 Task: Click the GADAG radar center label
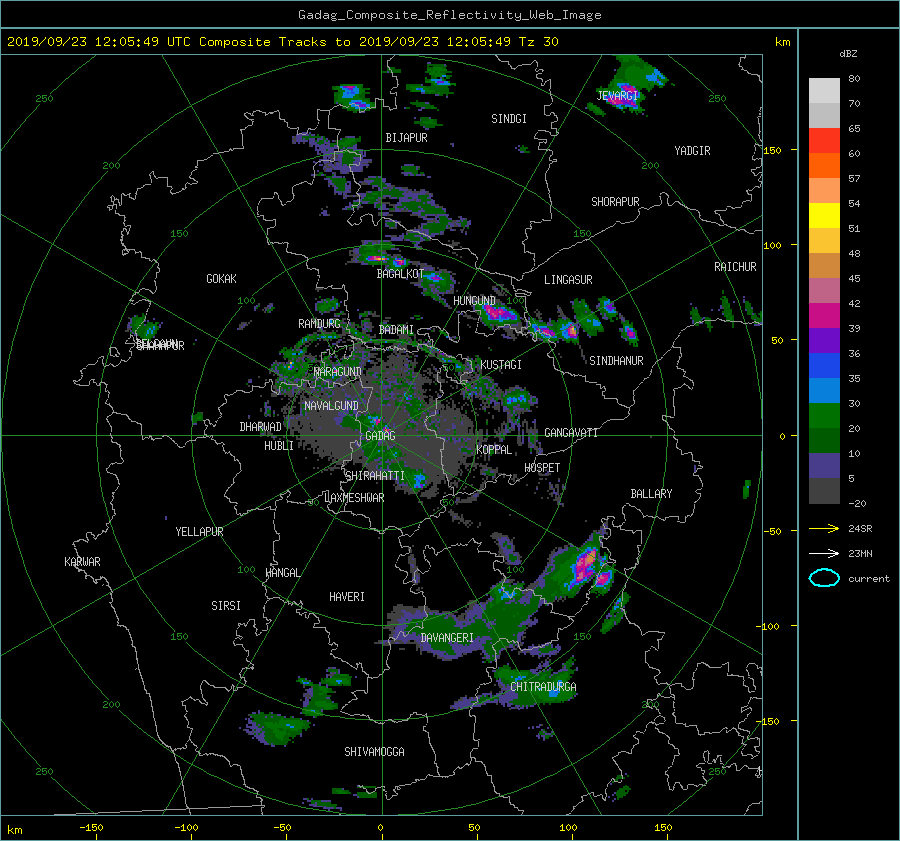point(380,436)
